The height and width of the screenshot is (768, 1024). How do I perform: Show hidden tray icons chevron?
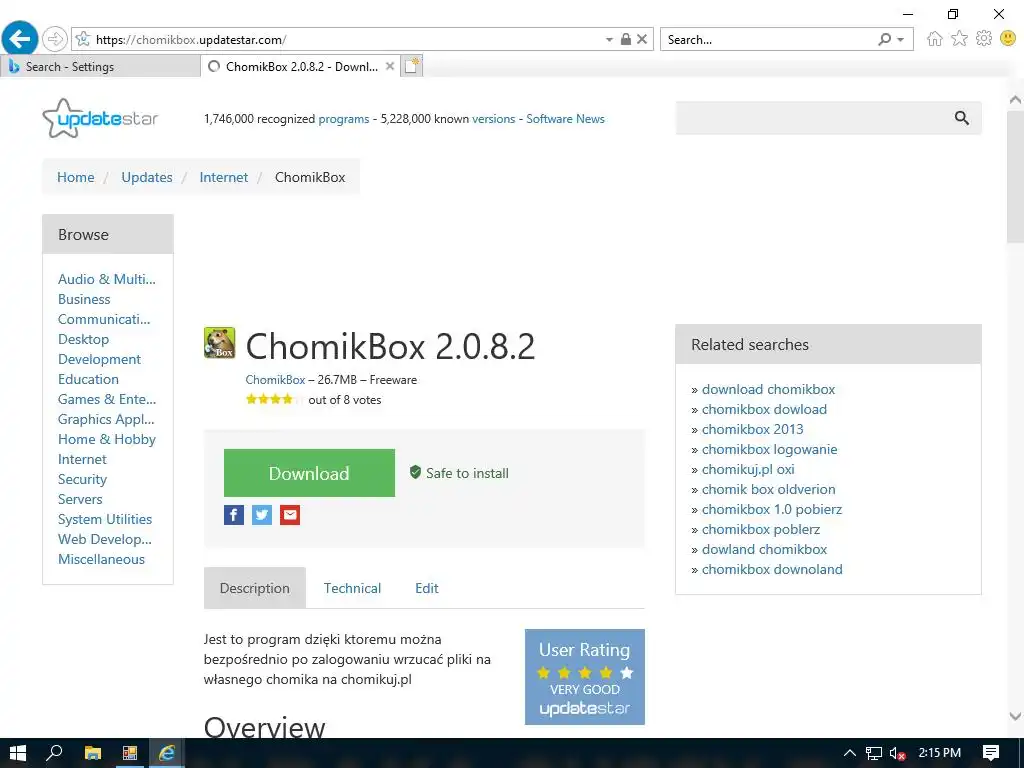tap(849, 753)
